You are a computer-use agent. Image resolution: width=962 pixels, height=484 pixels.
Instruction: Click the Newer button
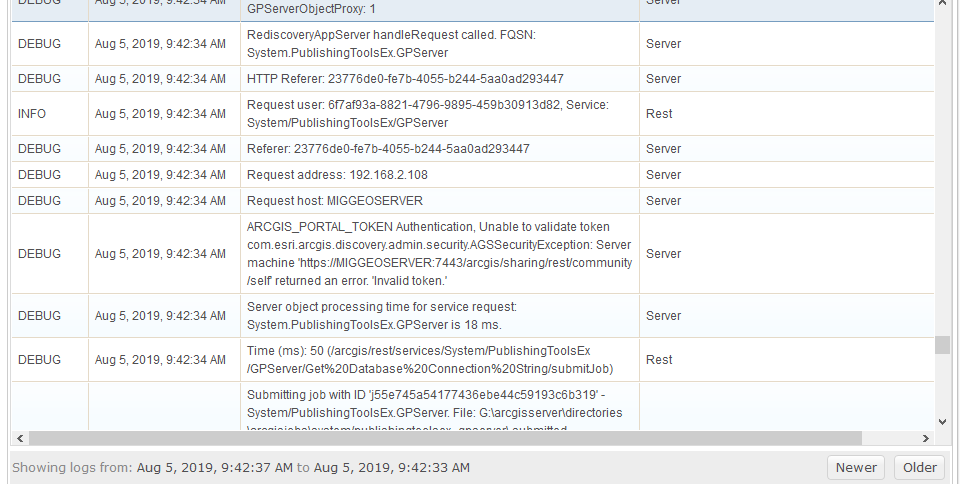point(856,467)
